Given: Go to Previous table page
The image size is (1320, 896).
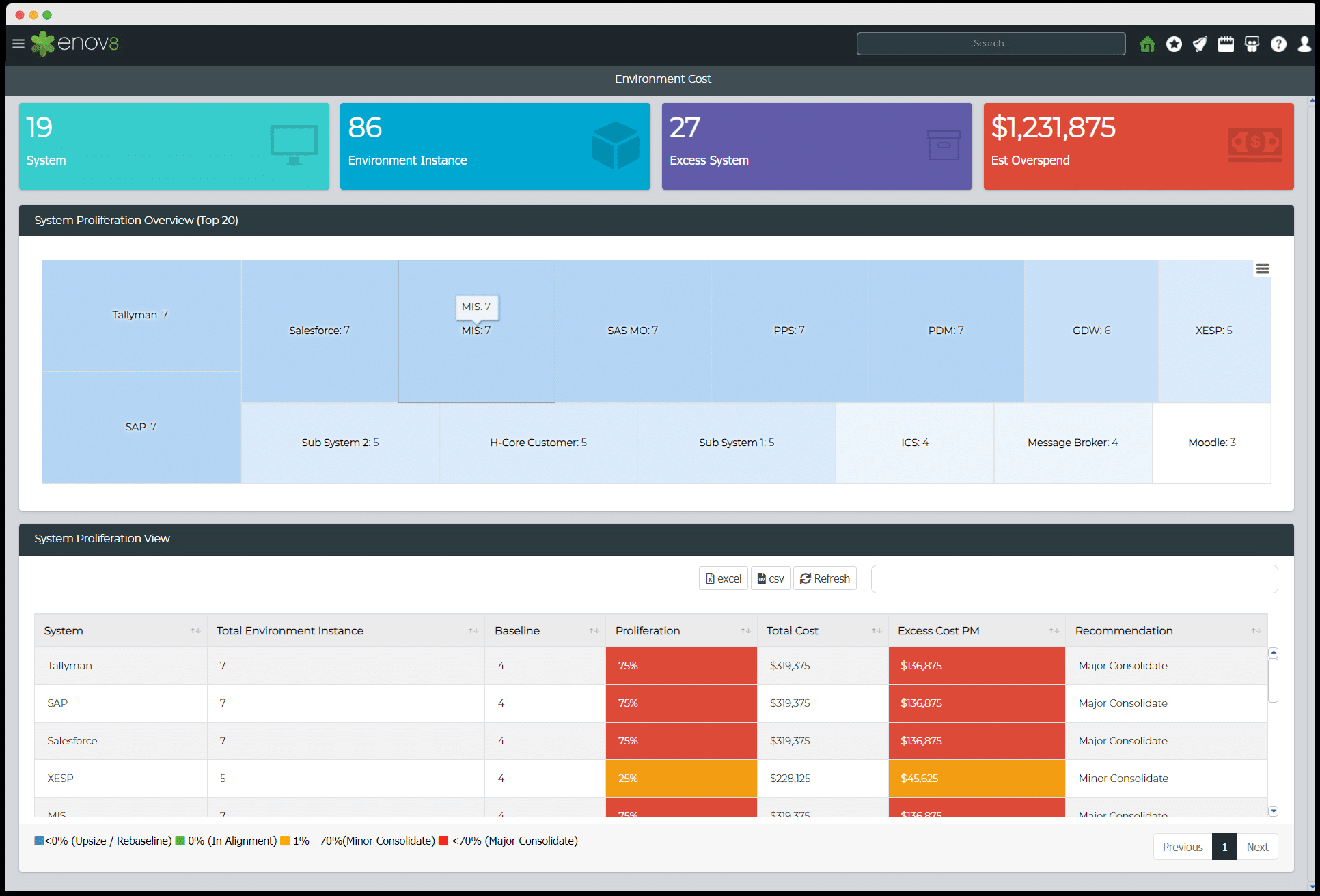Looking at the screenshot, I should (x=1183, y=847).
